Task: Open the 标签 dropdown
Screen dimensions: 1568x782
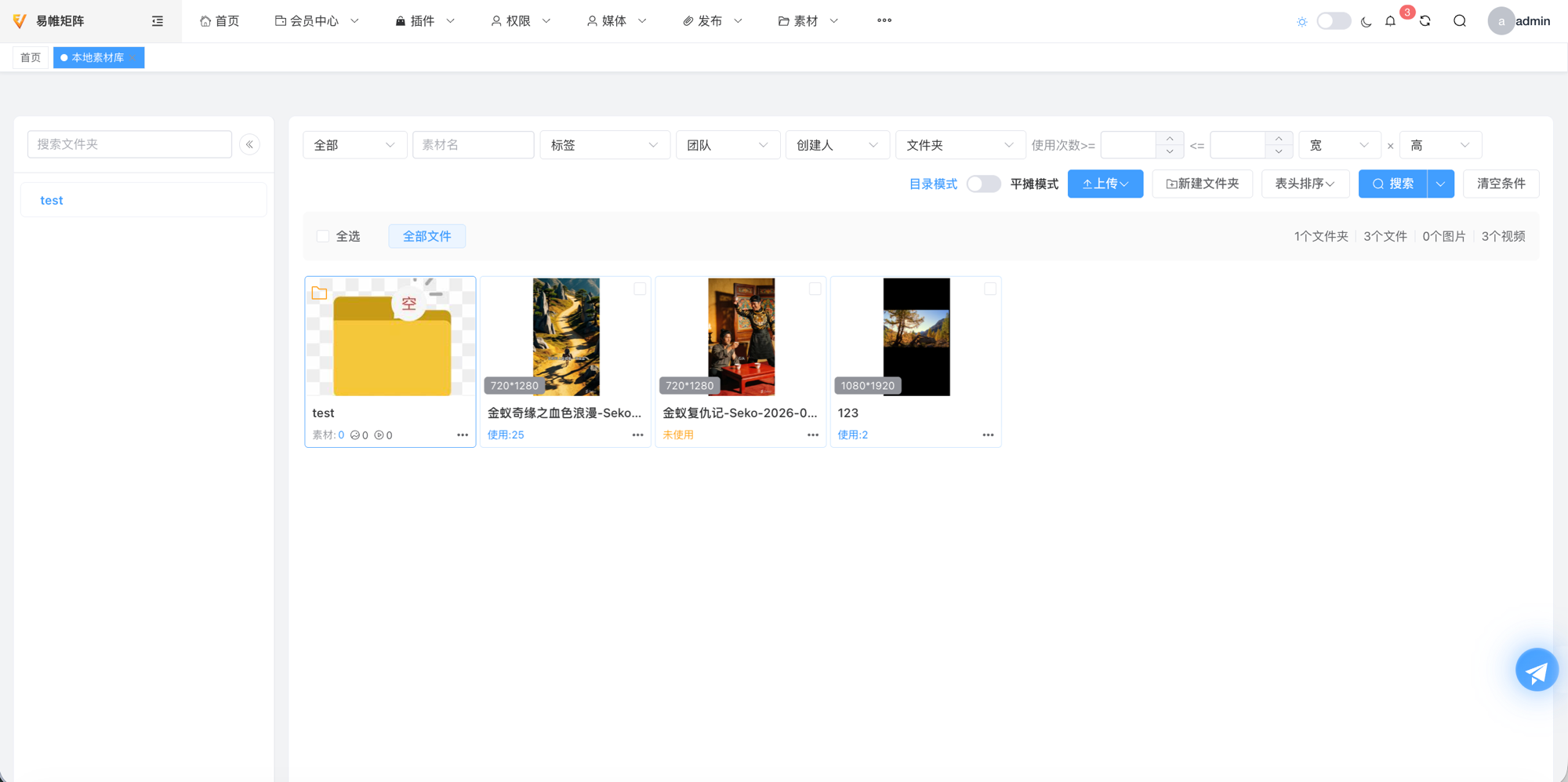Action: pyautogui.click(x=604, y=145)
